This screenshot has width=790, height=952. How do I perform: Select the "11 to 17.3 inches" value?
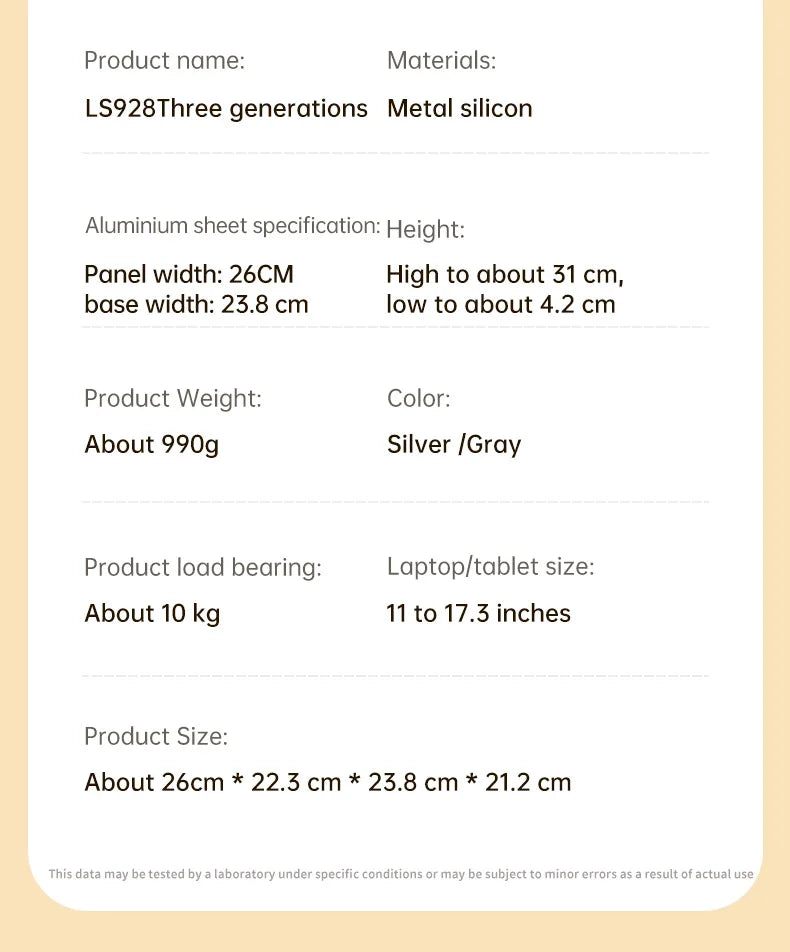tap(478, 613)
